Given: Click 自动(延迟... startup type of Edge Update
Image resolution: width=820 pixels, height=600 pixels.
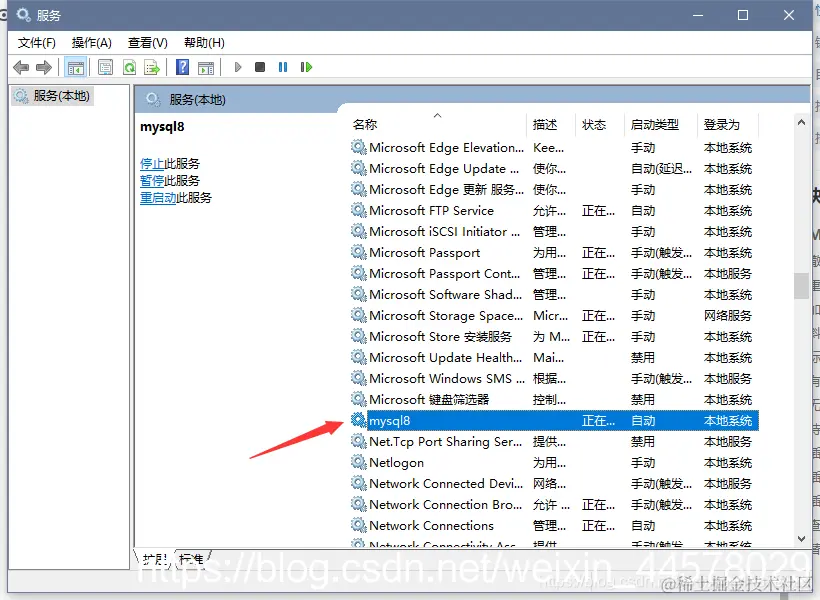Looking at the screenshot, I should click(x=661, y=168).
